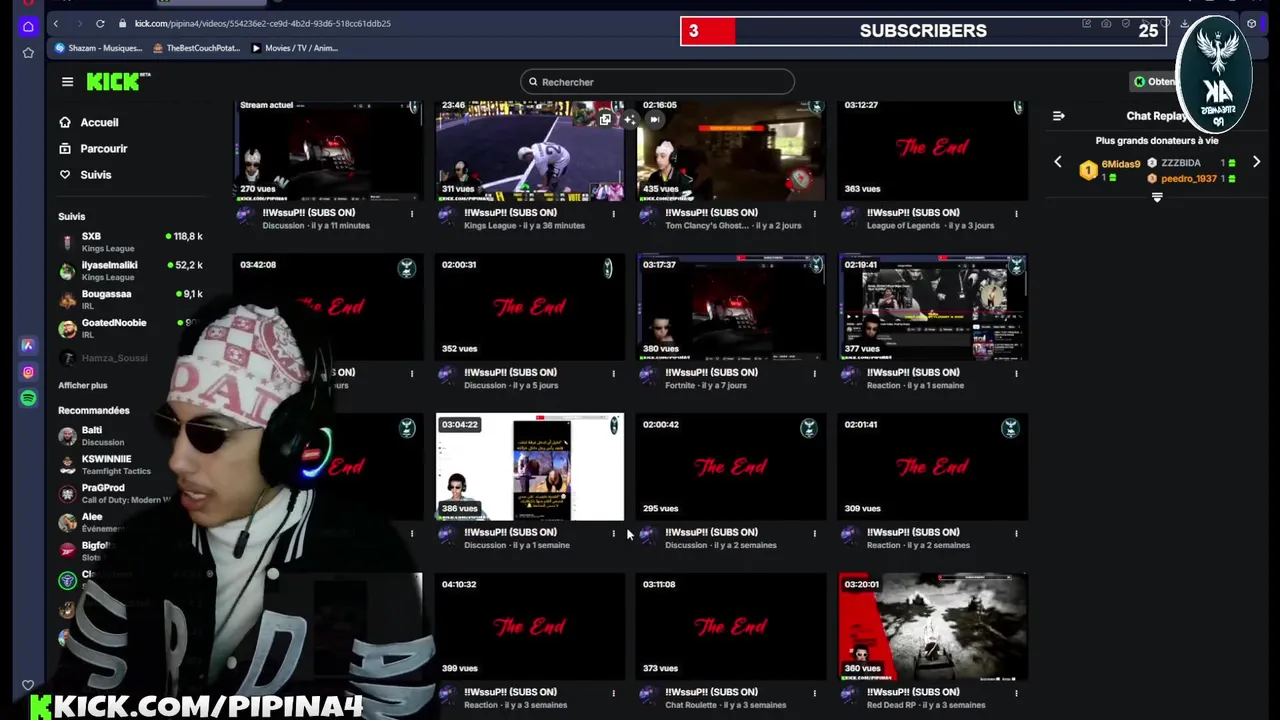Expand the donors leaderboard chevron
1280x720 pixels.
point(1157,198)
